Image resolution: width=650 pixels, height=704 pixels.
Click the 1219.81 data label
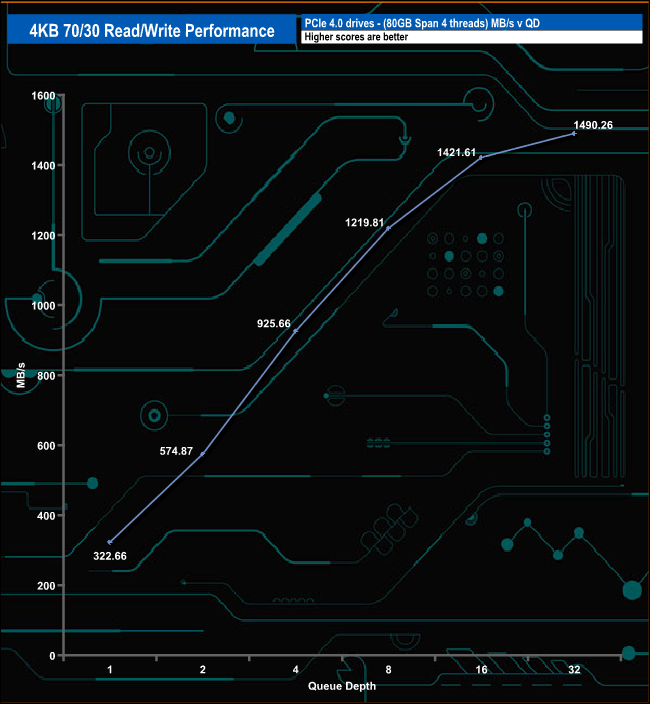click(365, 222)
